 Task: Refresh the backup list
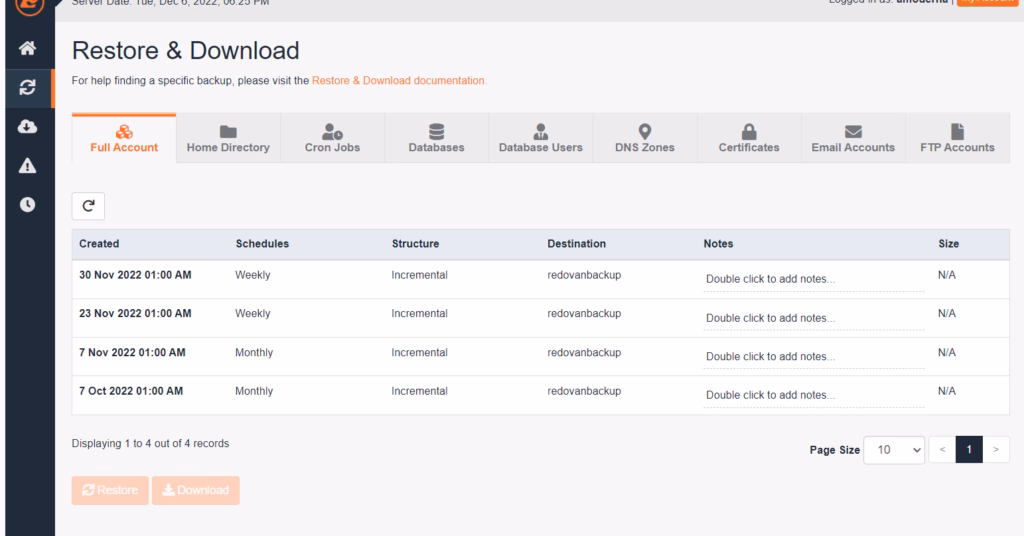pos(88,206)
